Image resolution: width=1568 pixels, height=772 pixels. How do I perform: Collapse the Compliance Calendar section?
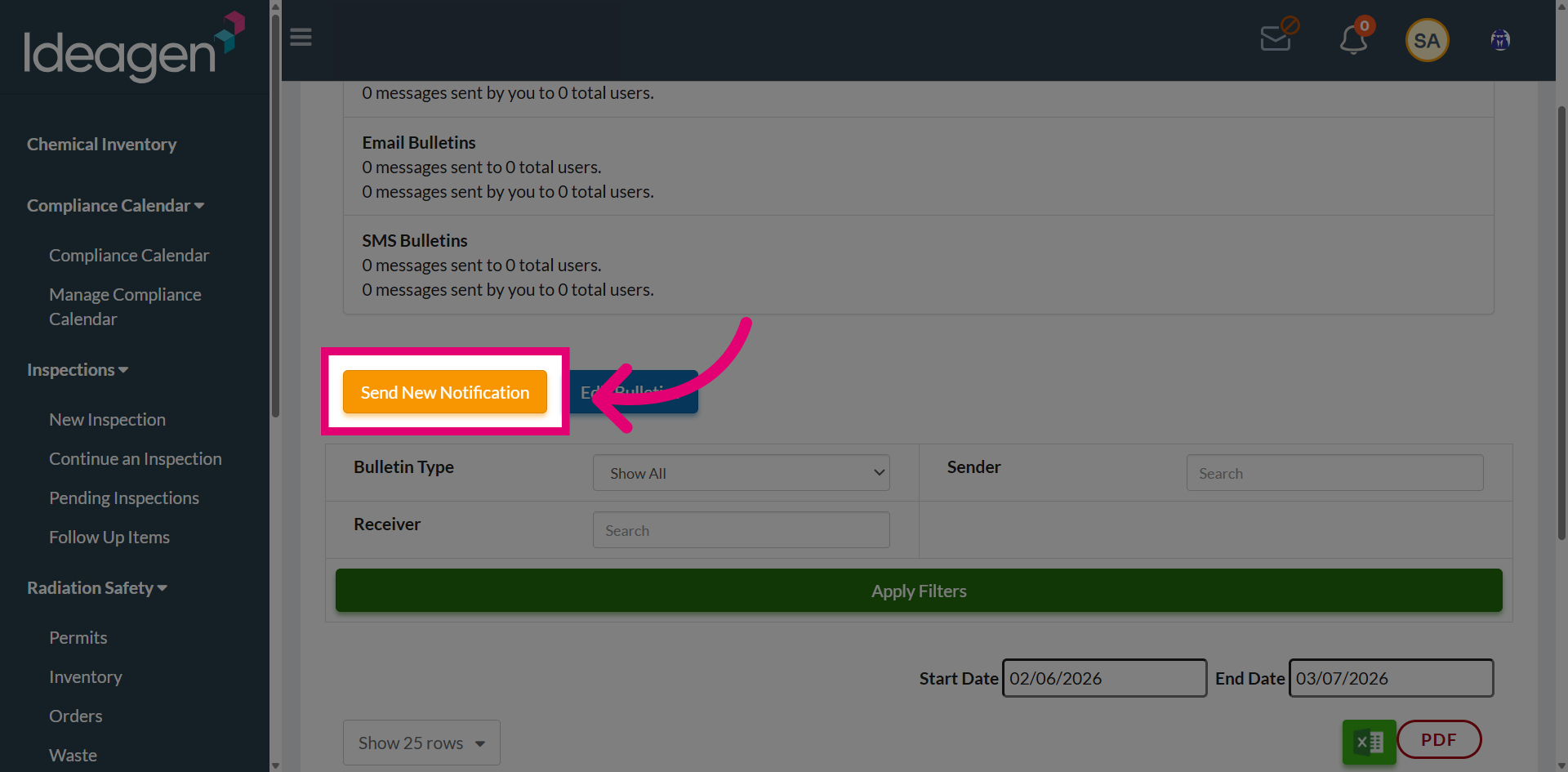click(x=115, y=206)
